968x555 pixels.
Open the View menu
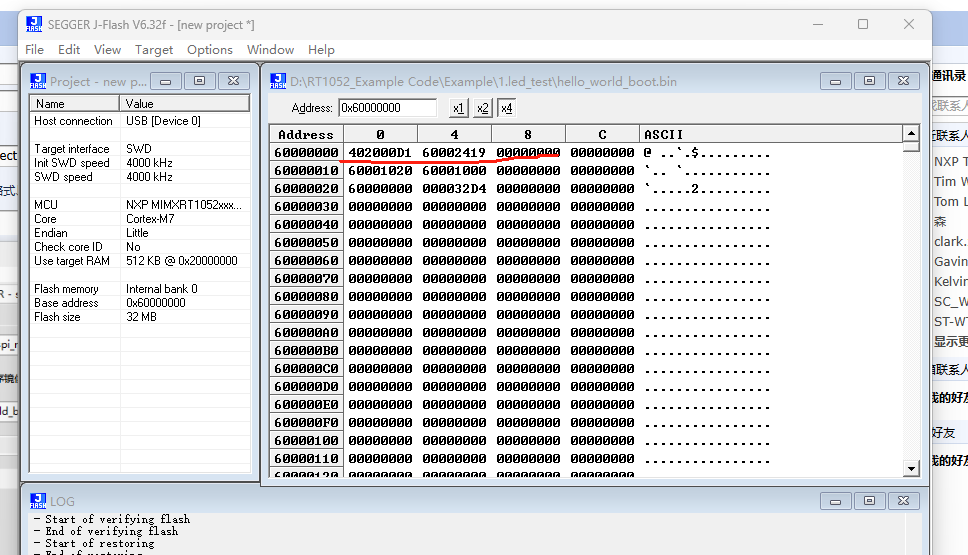pos(107,49)
